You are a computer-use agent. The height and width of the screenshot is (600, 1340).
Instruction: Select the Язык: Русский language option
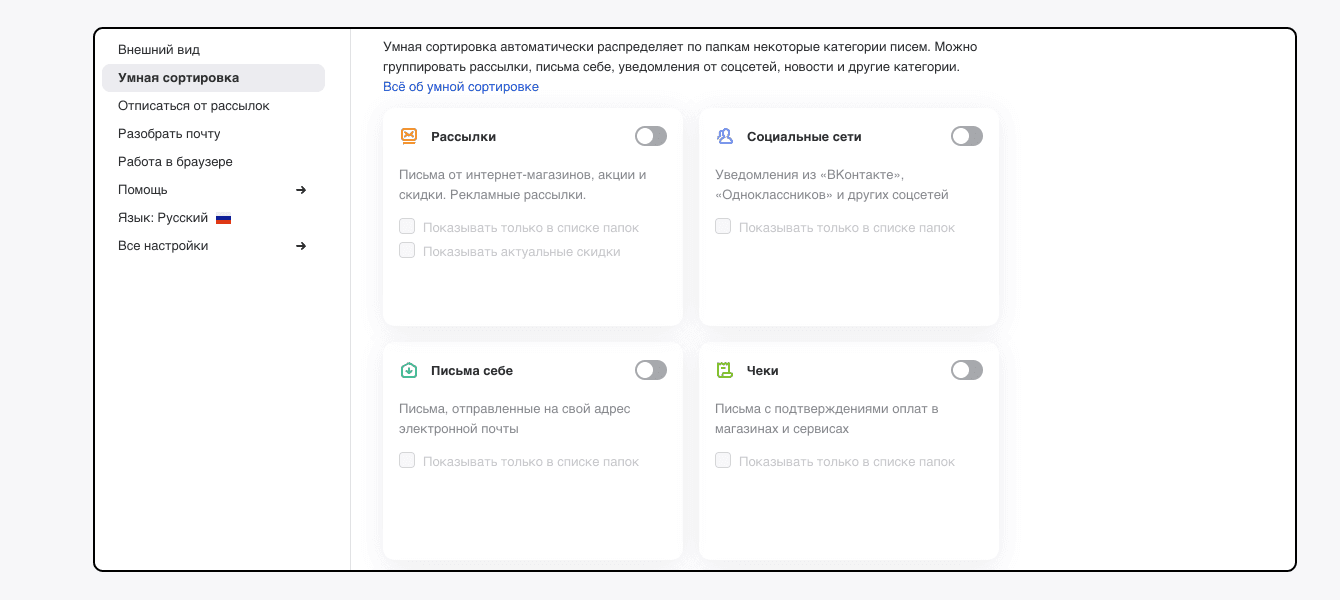(163, 217)
